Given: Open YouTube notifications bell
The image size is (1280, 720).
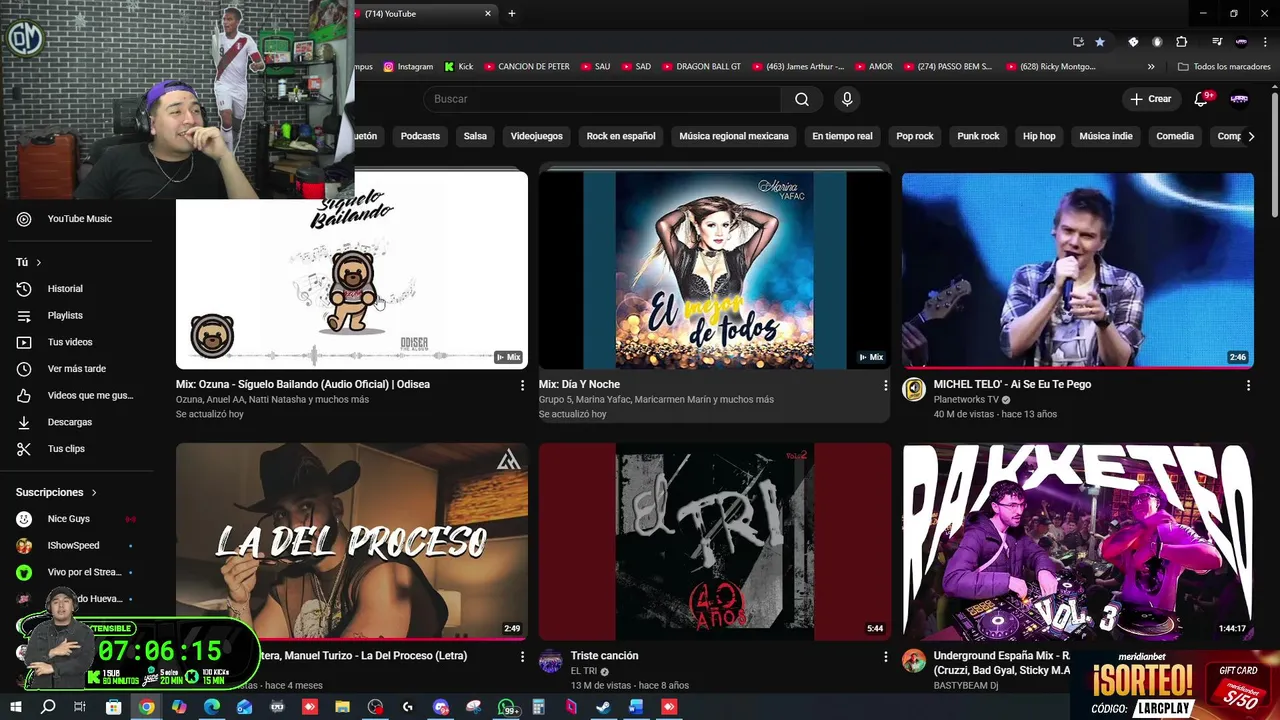Looking at the screenshot, I should pyautogui.click(x=1202, y=99).
